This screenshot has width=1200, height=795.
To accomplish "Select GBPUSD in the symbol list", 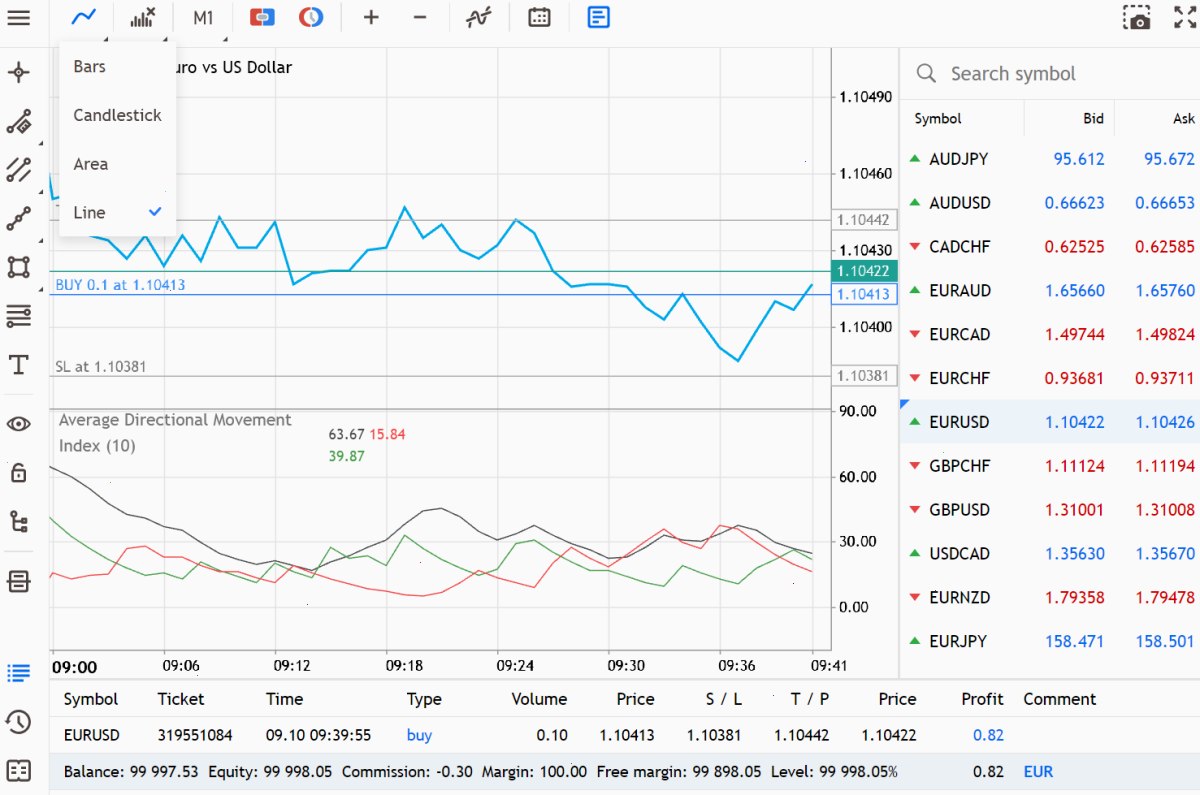I will [x=1049, y=510].
